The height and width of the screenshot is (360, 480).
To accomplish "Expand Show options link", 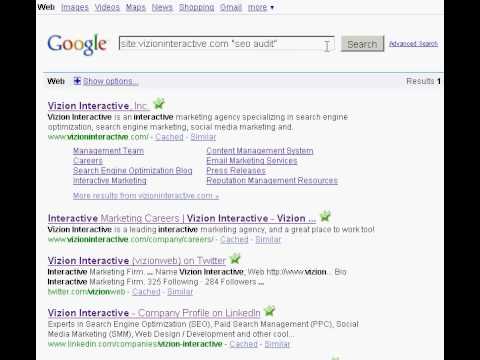I will tap(110, 81).
